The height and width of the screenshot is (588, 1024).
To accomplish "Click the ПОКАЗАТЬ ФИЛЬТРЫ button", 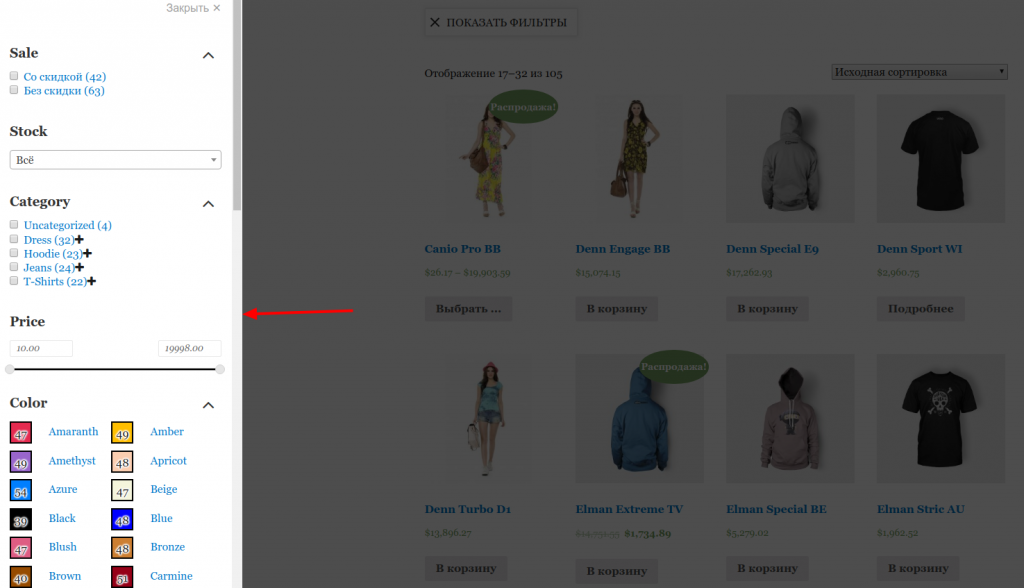I will tap(501, 22).
